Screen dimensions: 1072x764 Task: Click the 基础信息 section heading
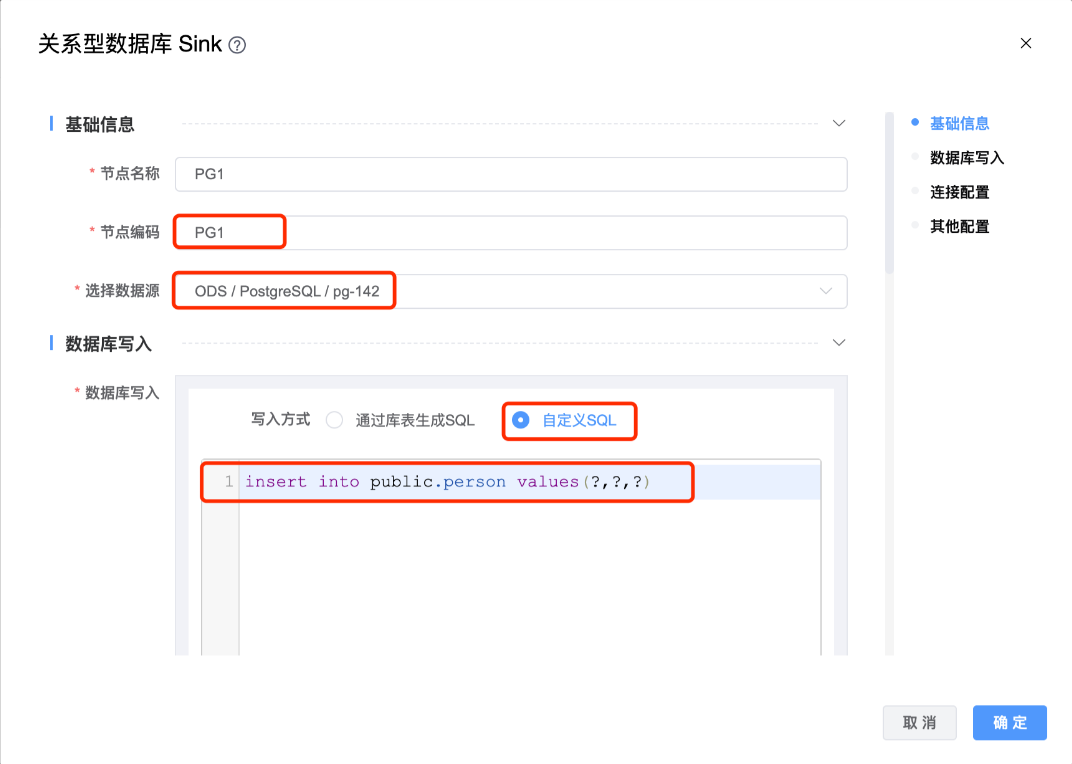tap(100, 124)
